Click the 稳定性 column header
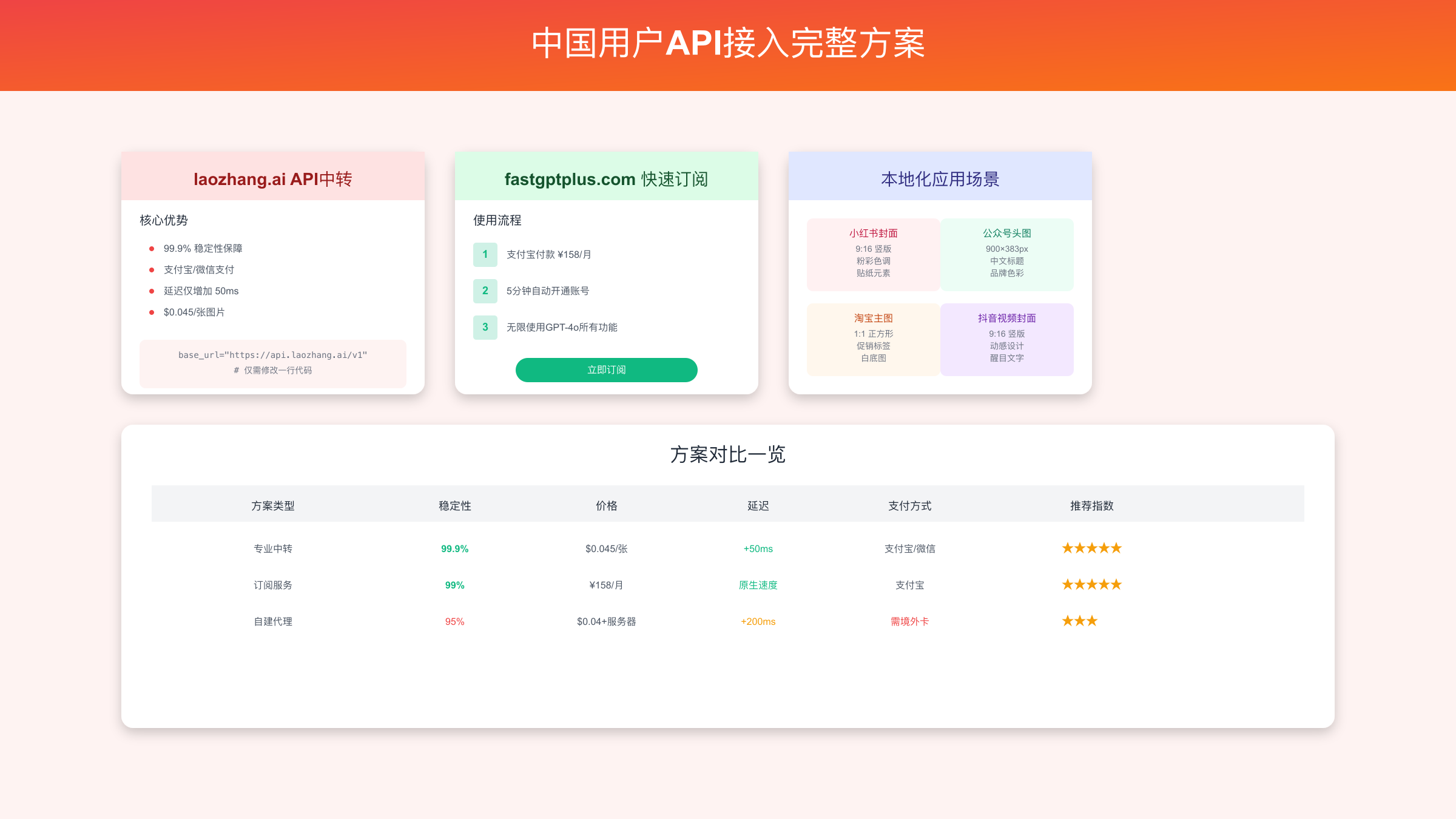The image size is (1456, 819). coord(455,506)
